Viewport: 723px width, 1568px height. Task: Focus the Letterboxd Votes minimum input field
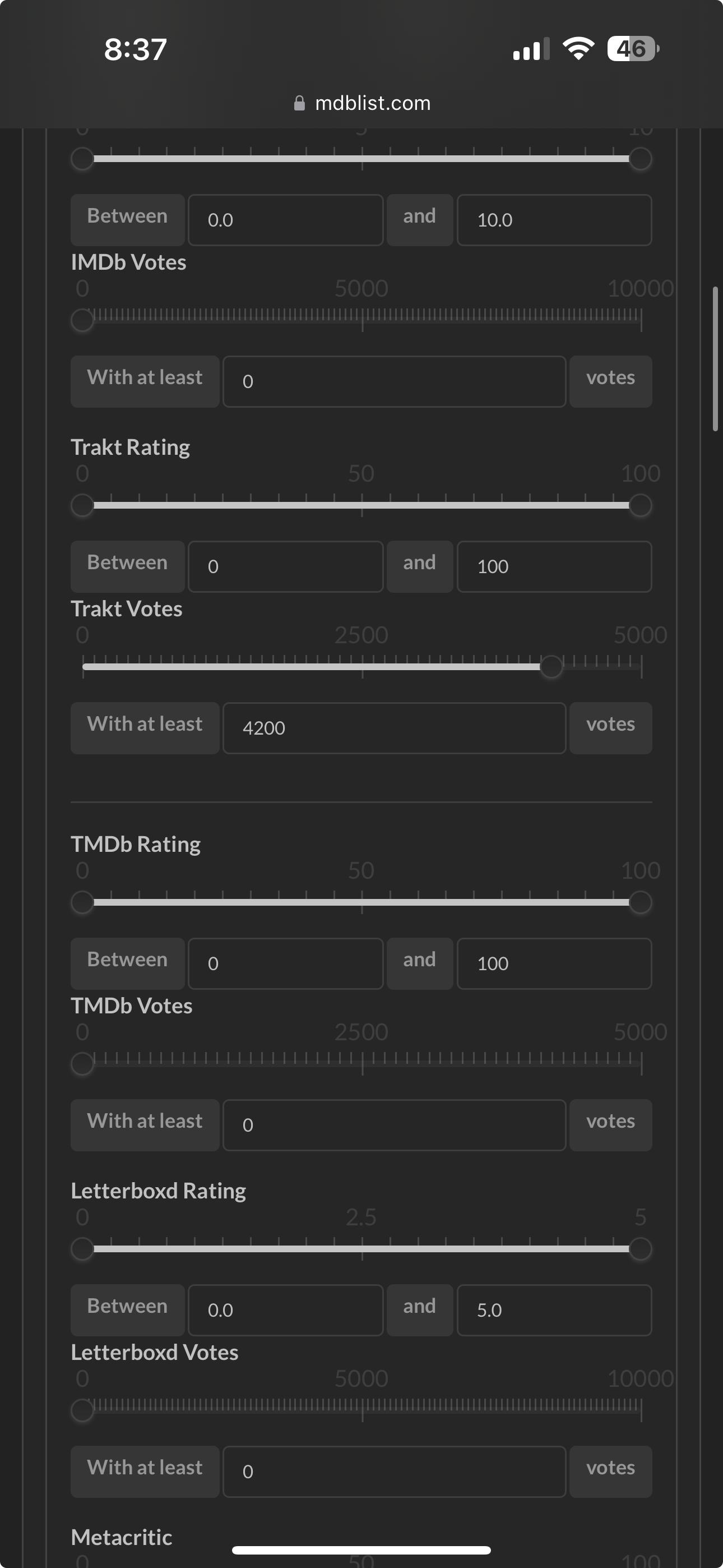[x=395, y=1472]
